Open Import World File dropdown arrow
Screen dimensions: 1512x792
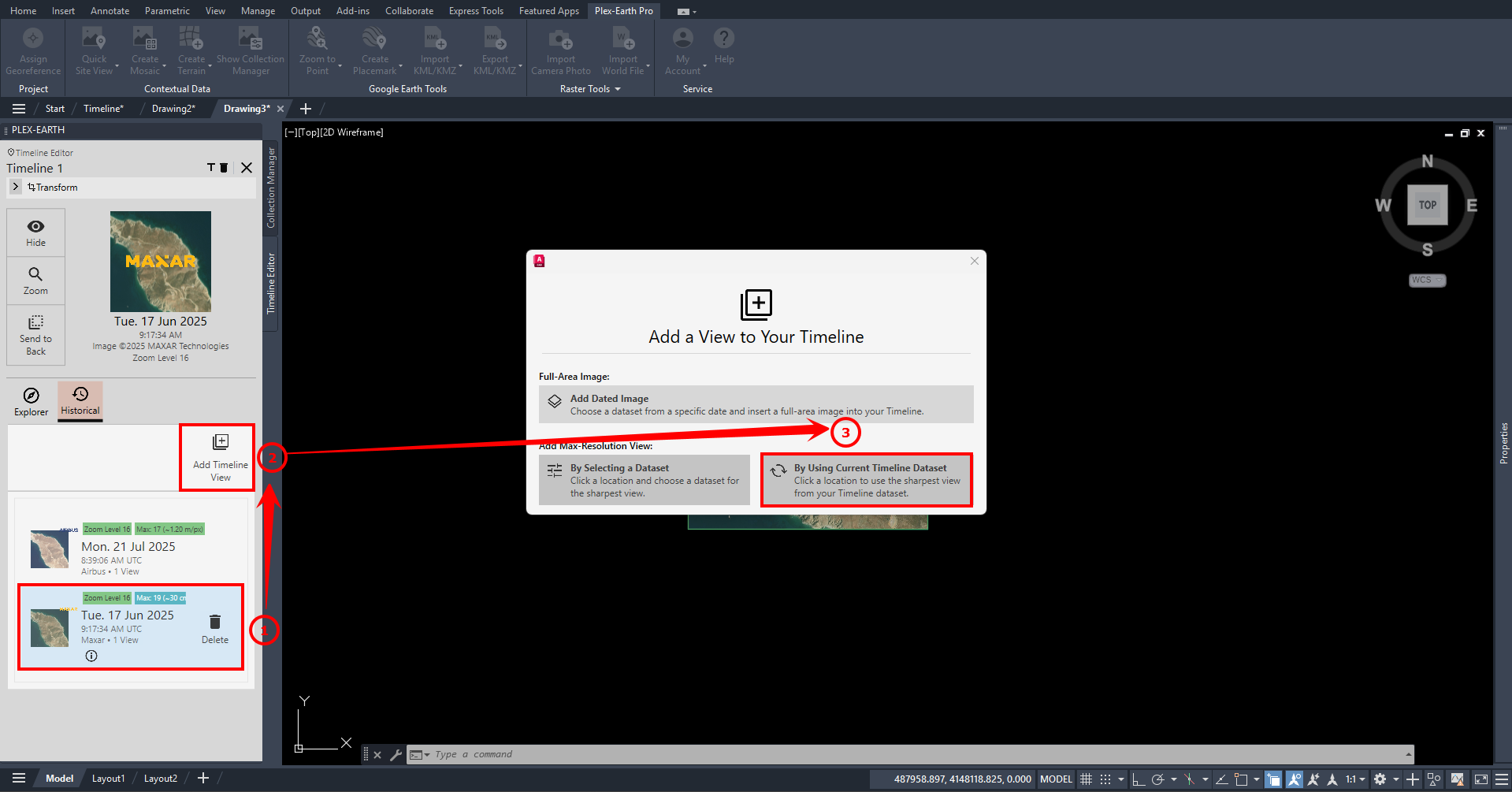pyautogui.click(x=648, y=65)
